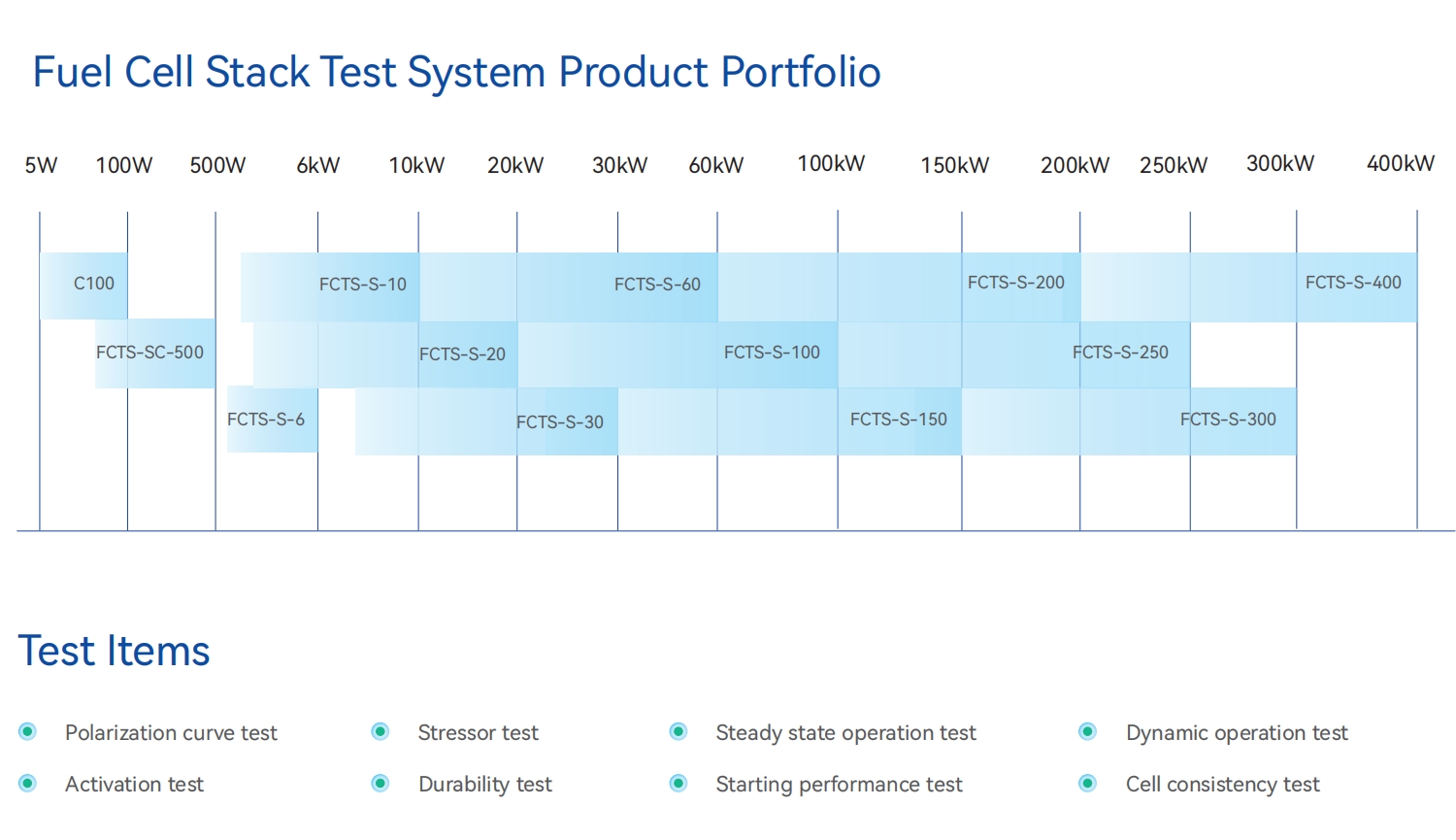Select the C100 product block
This screenshot has height=840, width=1456.
pyautogui.click(x=84, y=285)
